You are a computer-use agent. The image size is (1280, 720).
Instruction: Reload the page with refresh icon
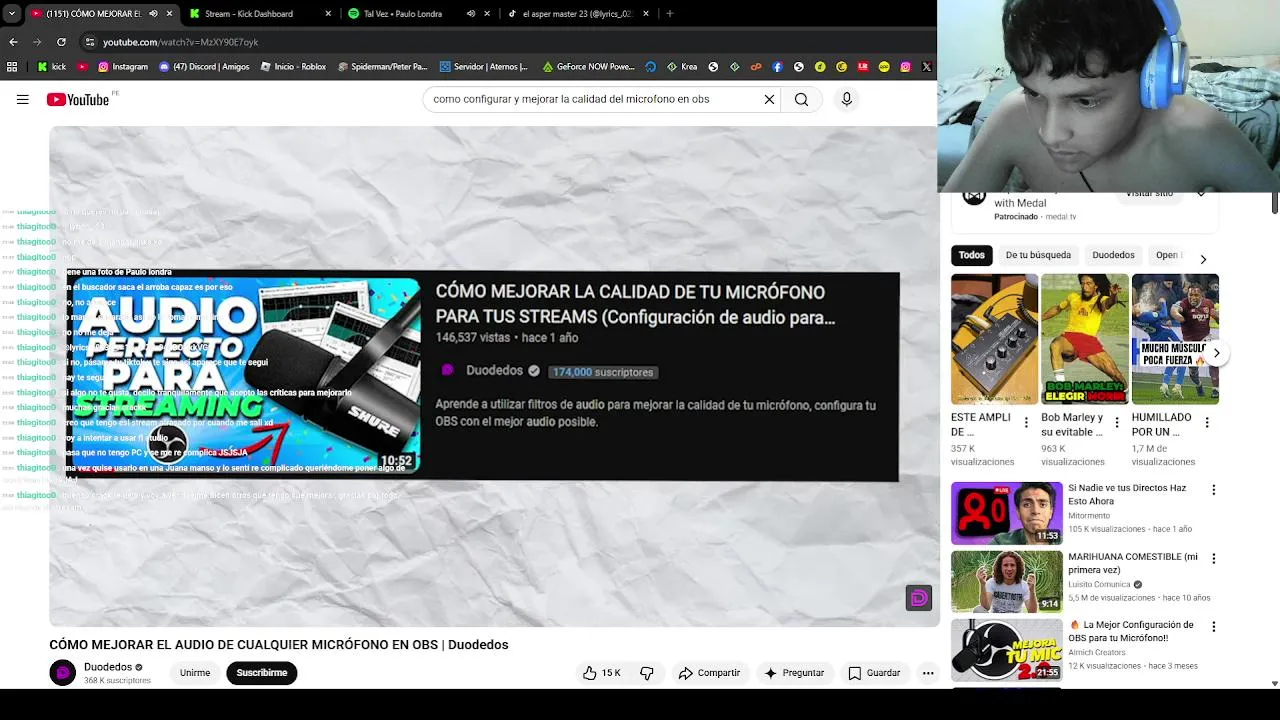tap(61, 42)
